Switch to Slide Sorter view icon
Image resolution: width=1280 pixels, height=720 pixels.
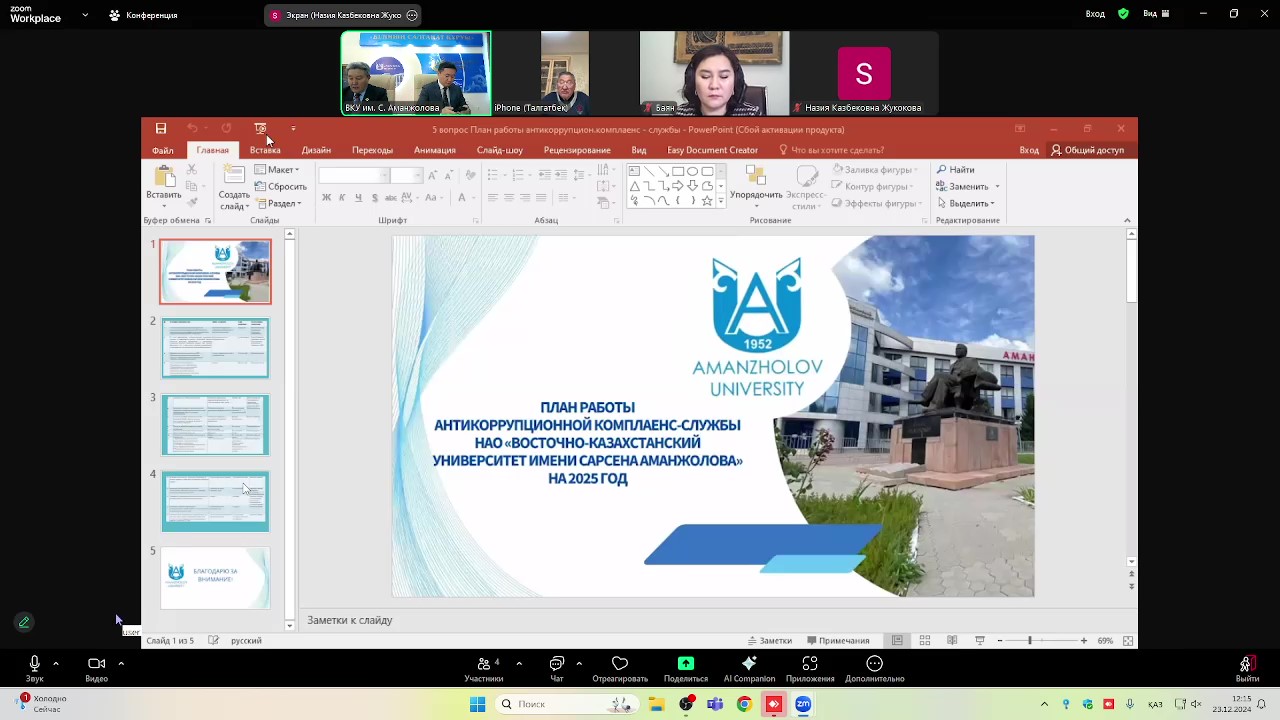tap(925, 640)
